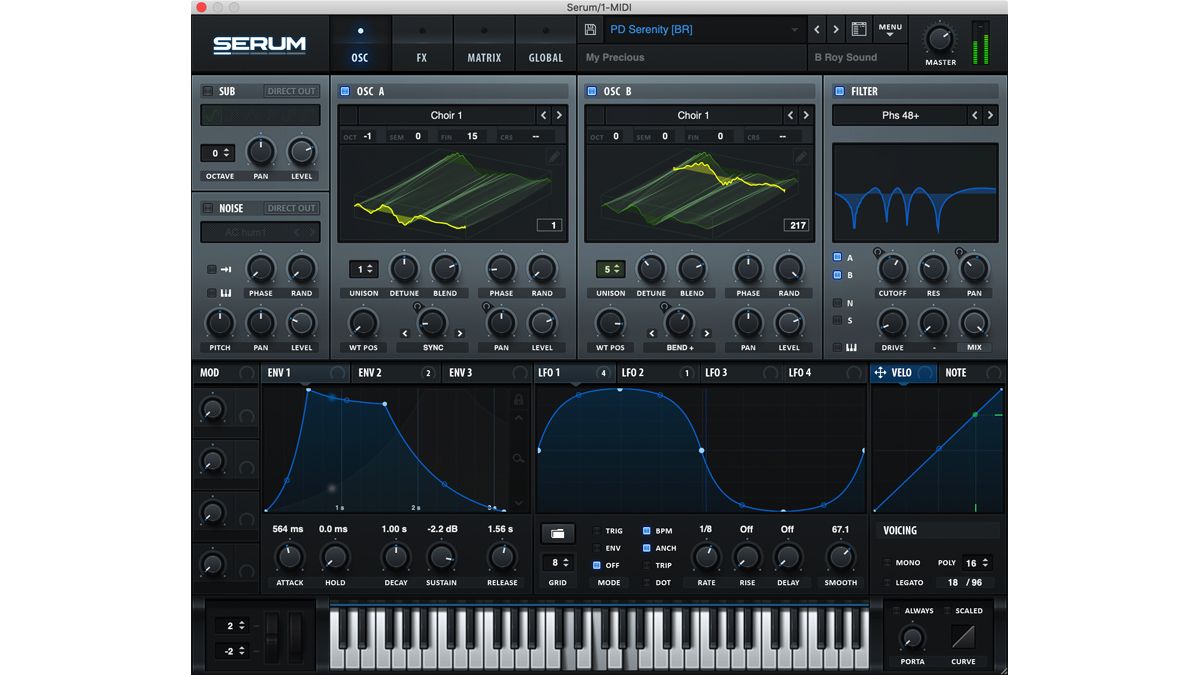This screenshot has width=1200, height=675.
Task: Open the preset browser list icon
Action: tap(858, 29)
